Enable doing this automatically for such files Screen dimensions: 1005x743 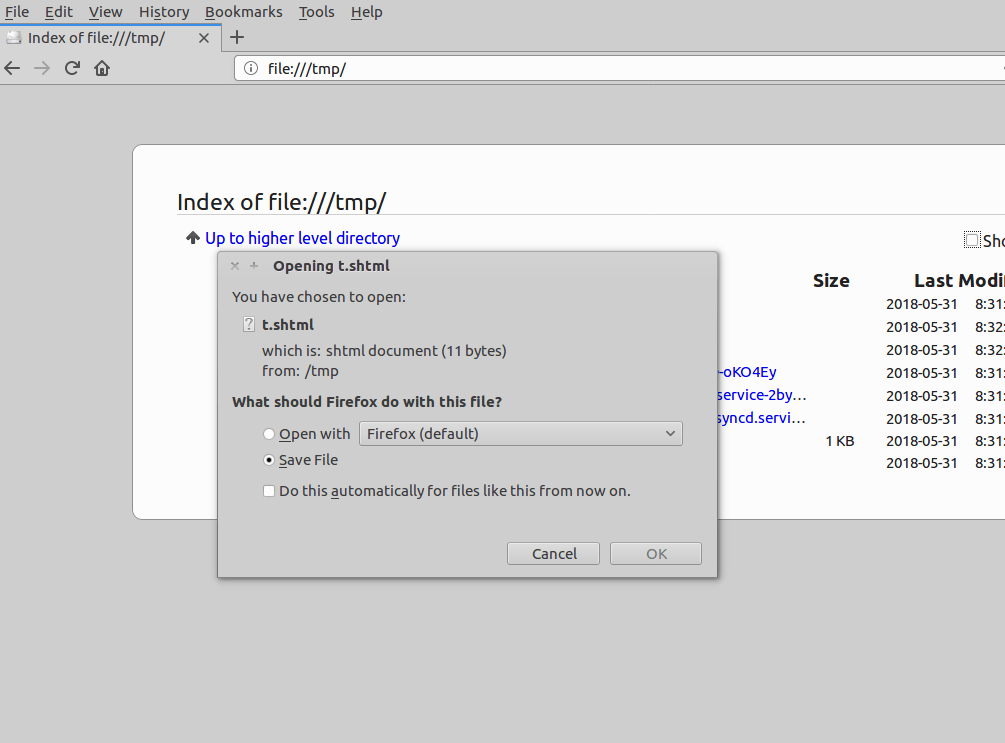click(269, 491)
